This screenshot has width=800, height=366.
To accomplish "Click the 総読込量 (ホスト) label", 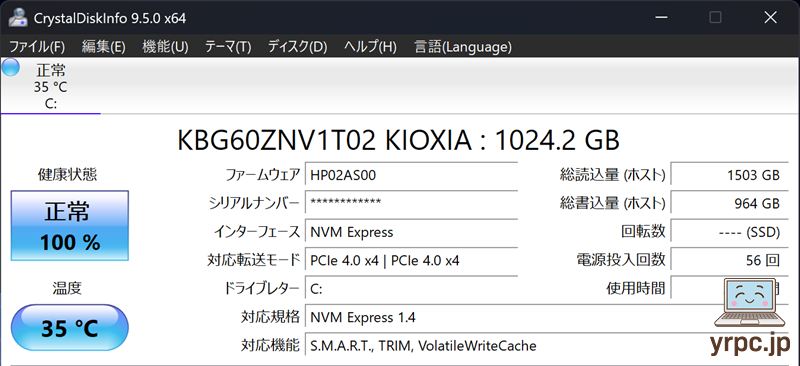I will [x=613, y=175].
